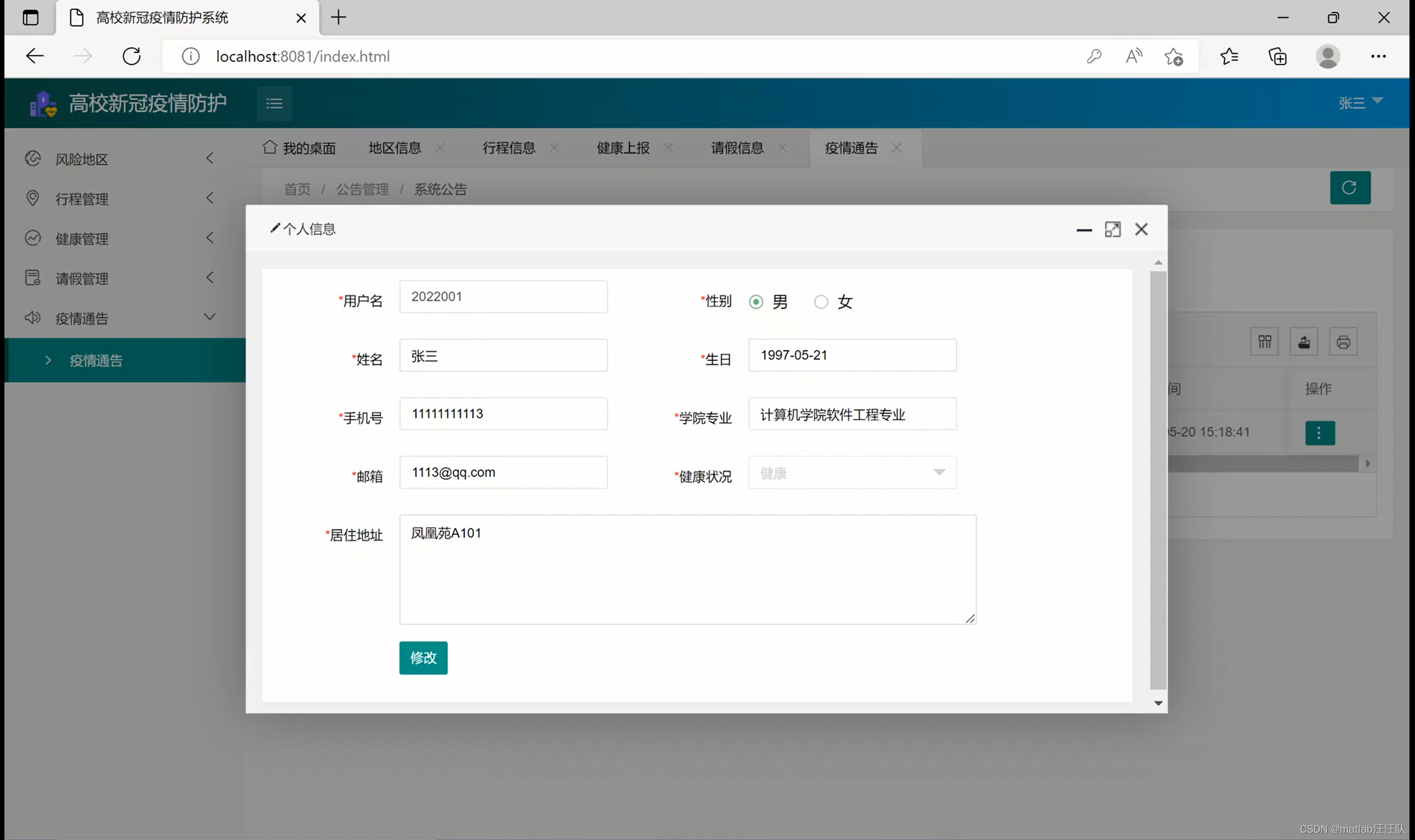The height and width of the screenshot is (840, 1415).
Task: Click the browser favorites star icon
Action: (x=1229, y=56)
